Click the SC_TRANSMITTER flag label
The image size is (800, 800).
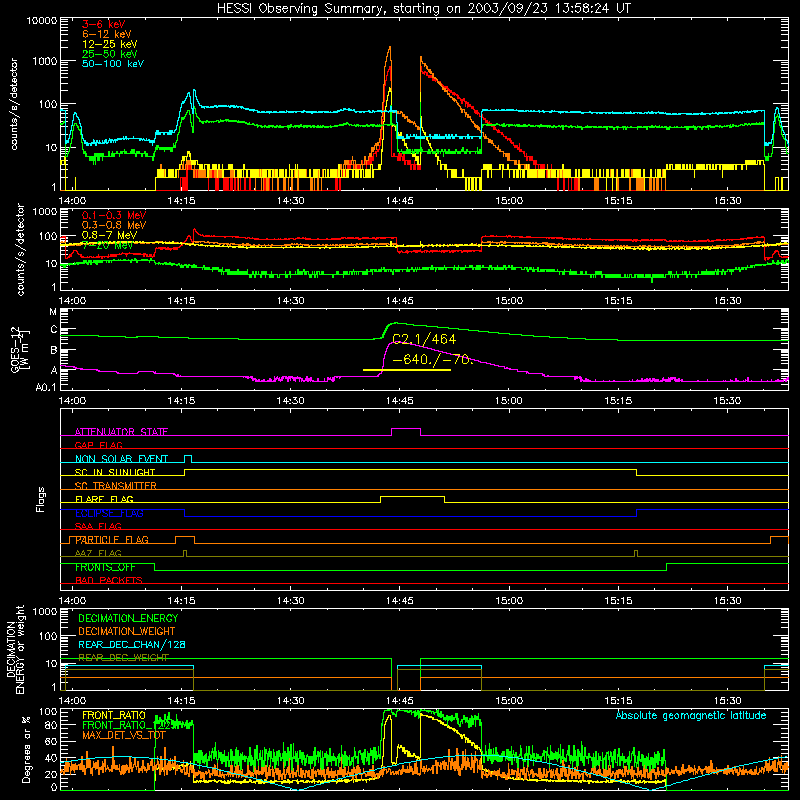point(115,485)
